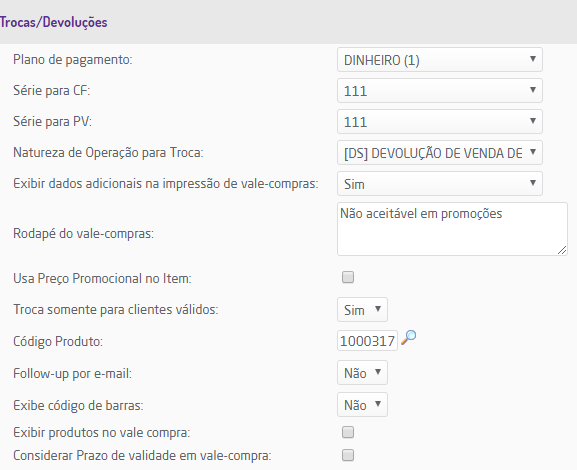Expand Natureza de Operação para Troca dropdown

pos(440,152)
